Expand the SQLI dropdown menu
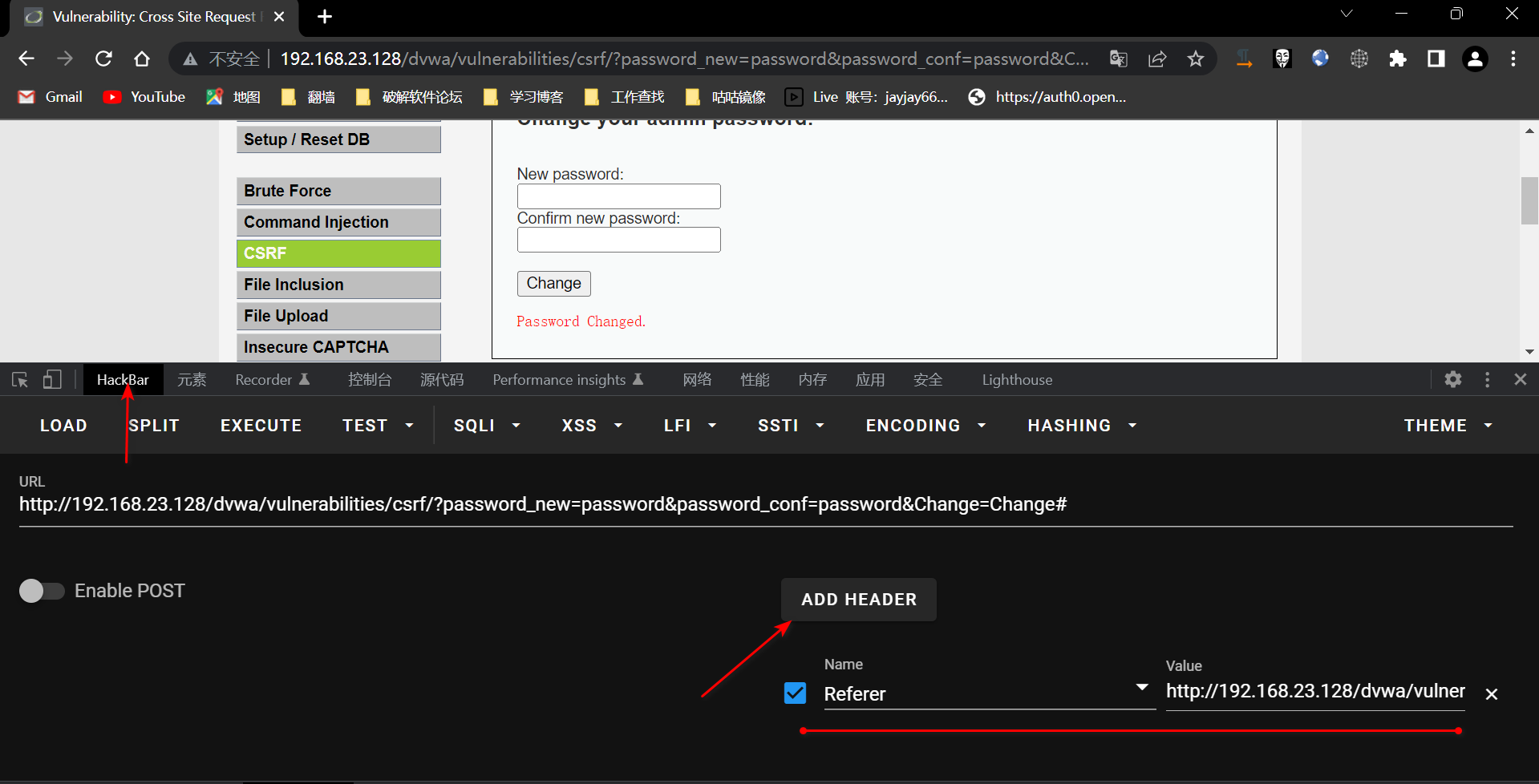 [487, 426]
